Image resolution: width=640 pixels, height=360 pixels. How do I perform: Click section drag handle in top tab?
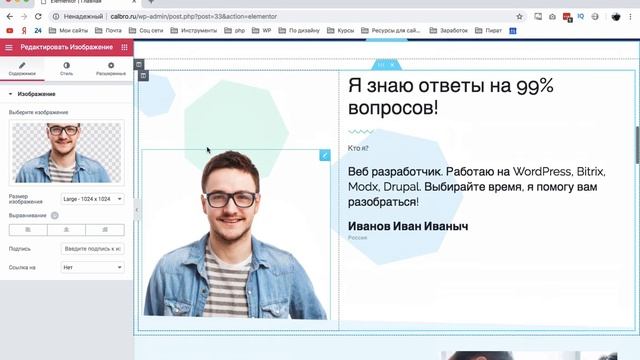tap(381, 65)
